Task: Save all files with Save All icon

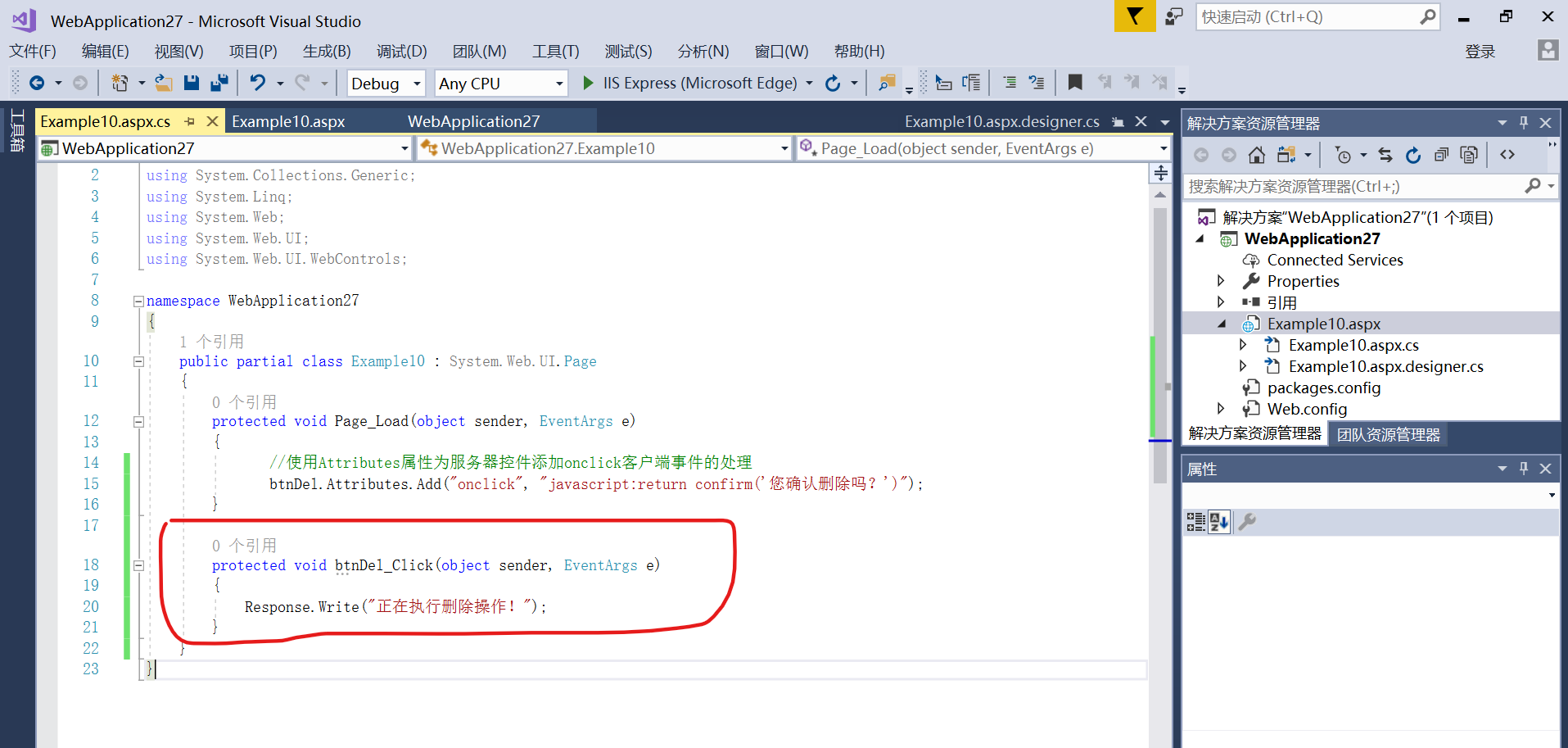Action: [219, 82]
